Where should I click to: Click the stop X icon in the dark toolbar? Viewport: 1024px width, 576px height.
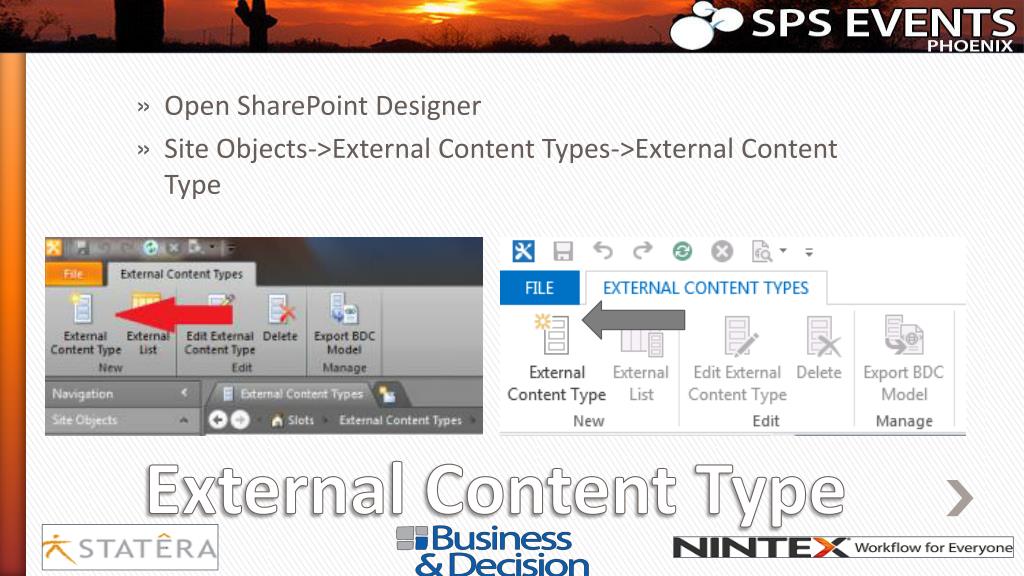174,248
